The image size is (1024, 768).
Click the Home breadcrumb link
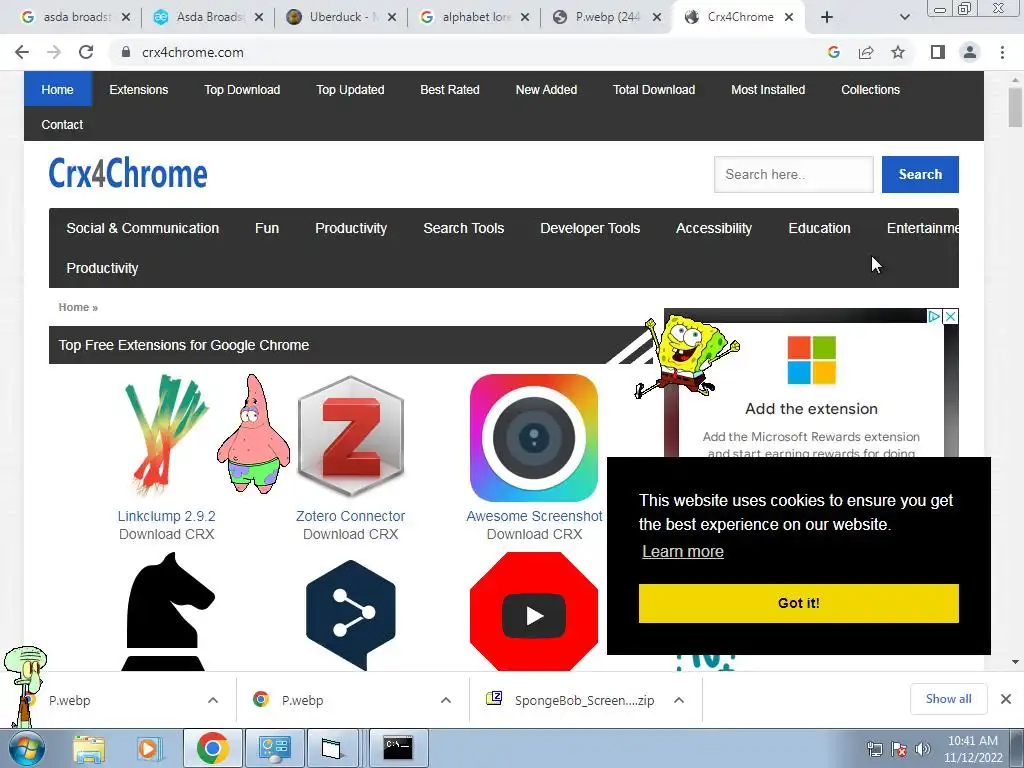74,307
